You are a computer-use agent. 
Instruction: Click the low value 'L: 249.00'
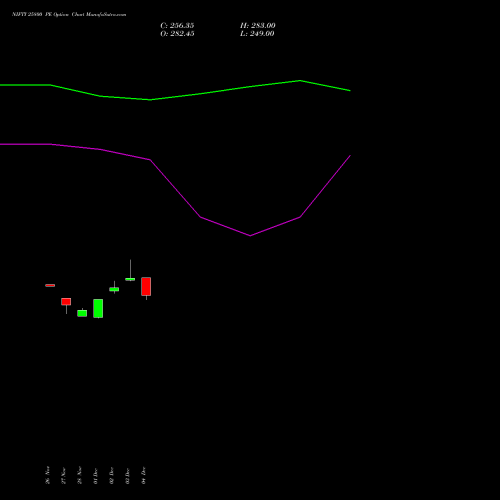257,34
